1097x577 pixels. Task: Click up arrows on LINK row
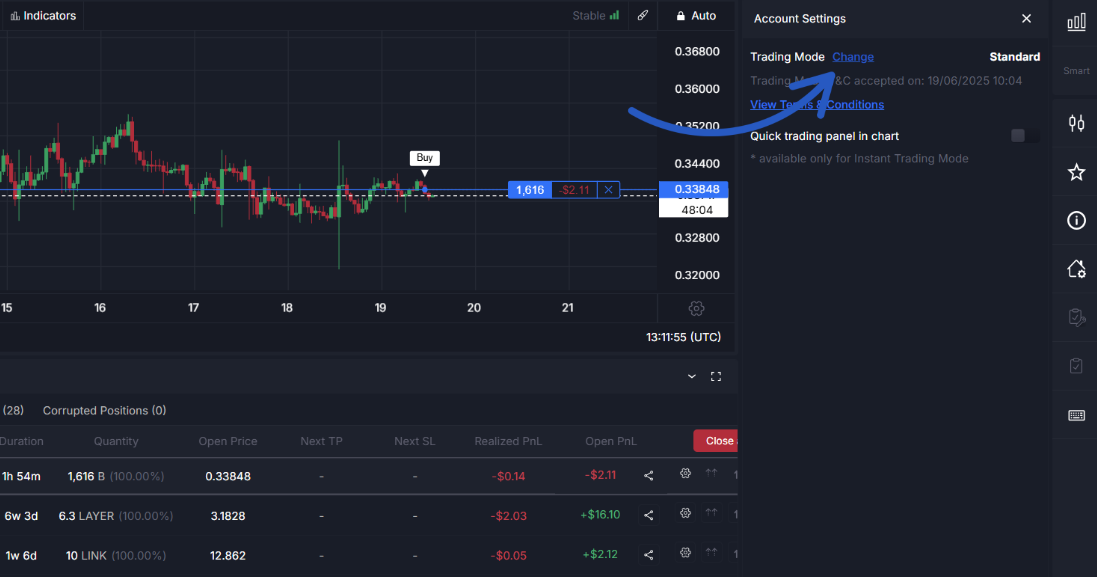(x=711, y=553)
